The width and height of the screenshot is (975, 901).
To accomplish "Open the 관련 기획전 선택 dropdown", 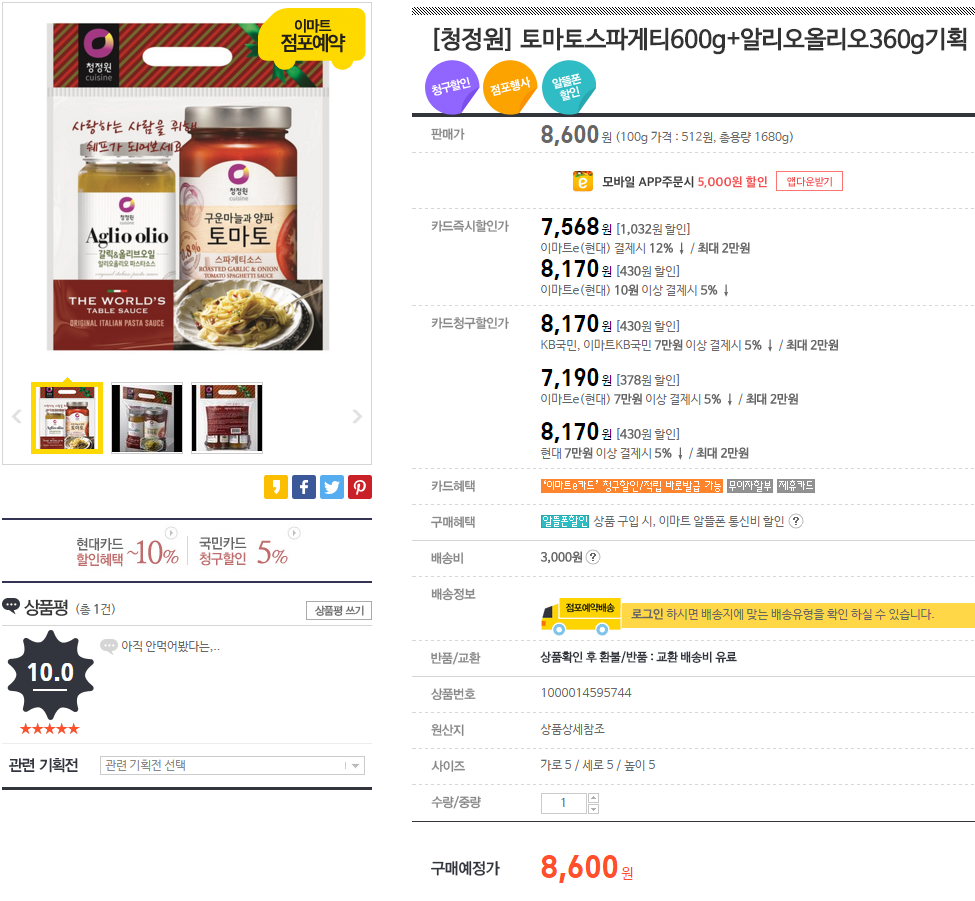I will click(x=233, y=765).
